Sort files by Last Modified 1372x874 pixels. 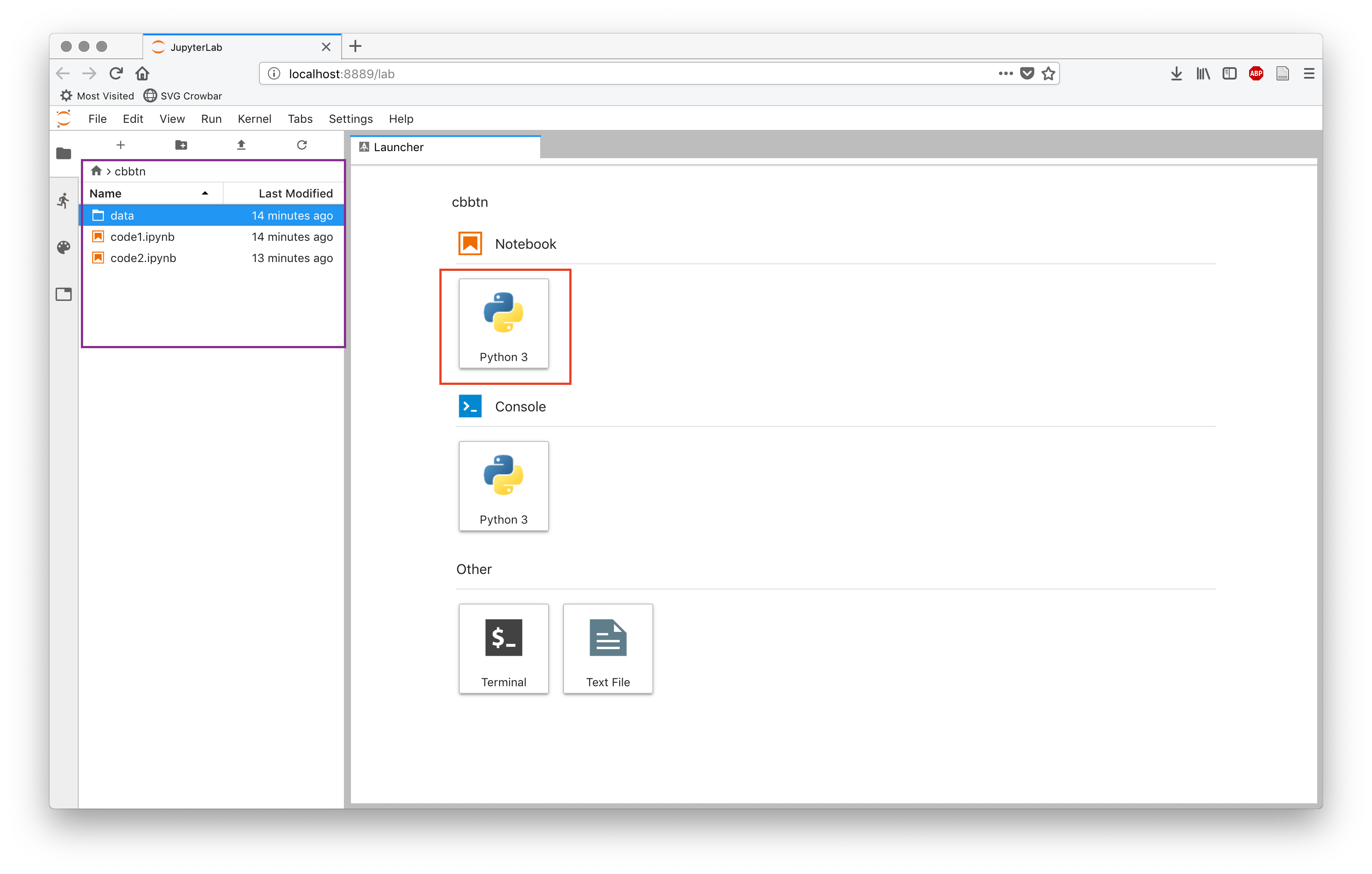coord(295,194)
